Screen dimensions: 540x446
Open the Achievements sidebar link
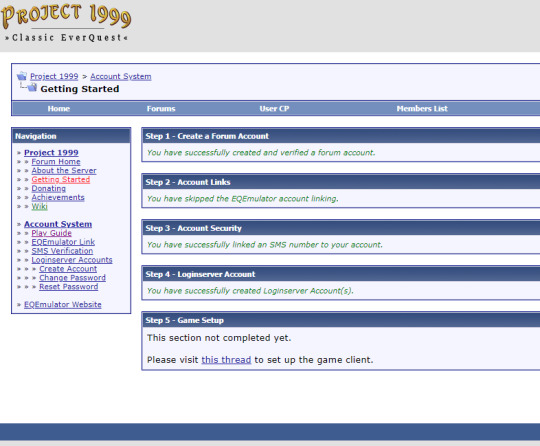pos(58,197)
